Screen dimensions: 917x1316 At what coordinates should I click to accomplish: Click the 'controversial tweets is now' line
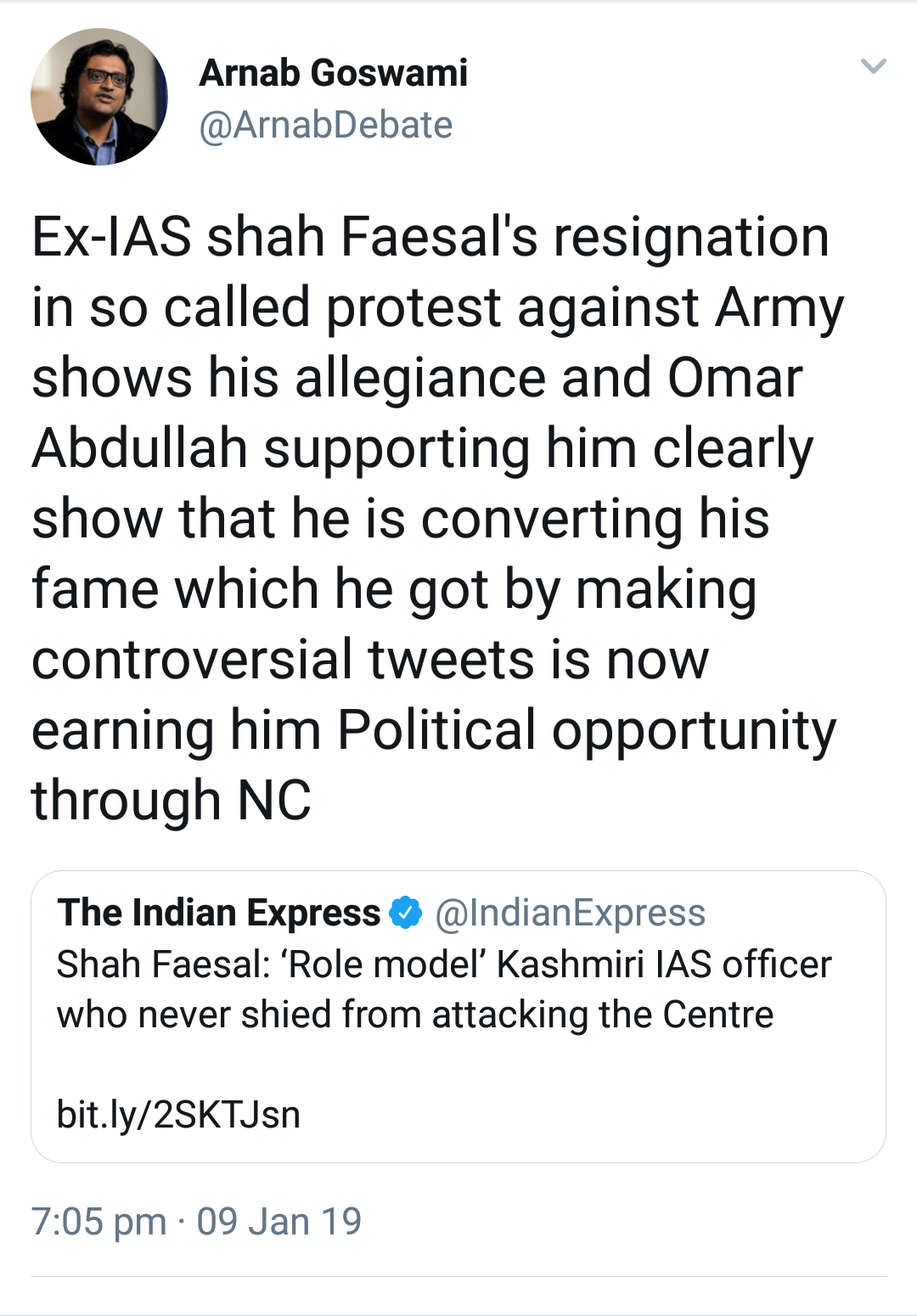point(369,659)
